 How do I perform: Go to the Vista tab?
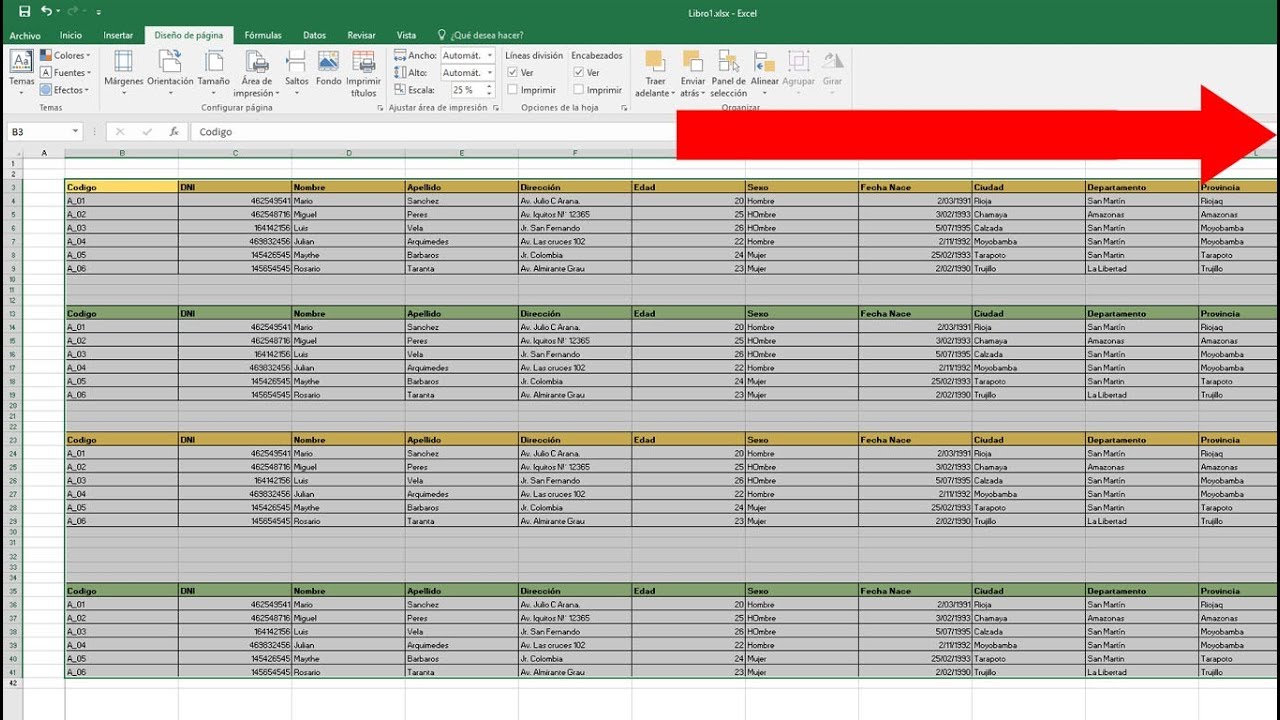click(406, 35)
